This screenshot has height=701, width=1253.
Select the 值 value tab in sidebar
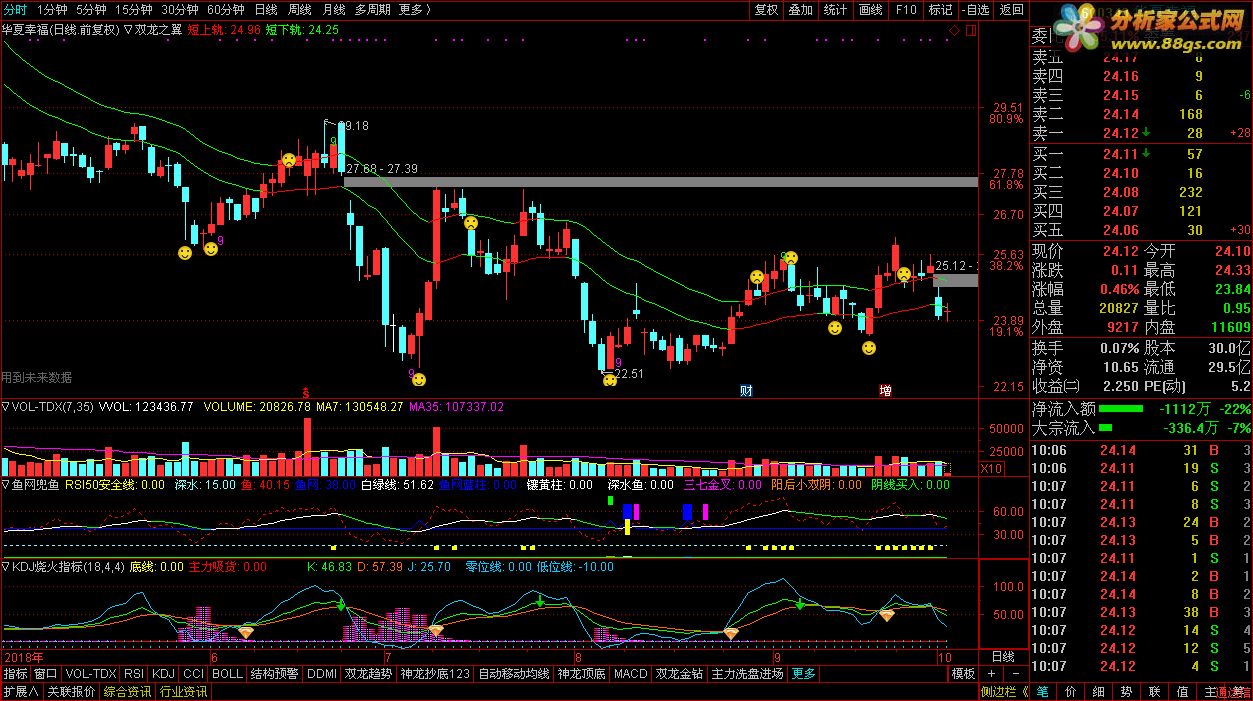point(1183,691)
